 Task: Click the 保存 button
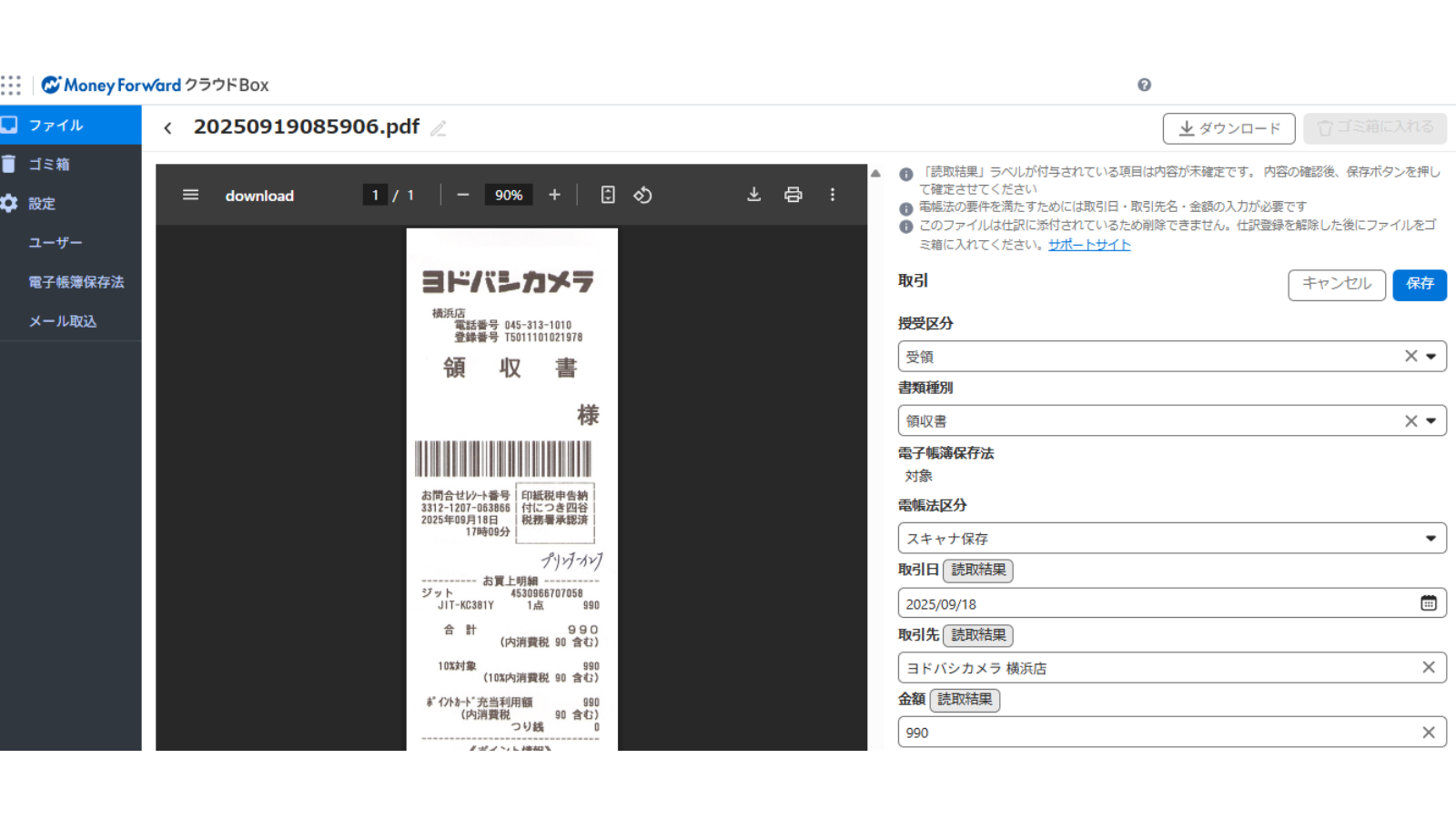pos(1419,284)
